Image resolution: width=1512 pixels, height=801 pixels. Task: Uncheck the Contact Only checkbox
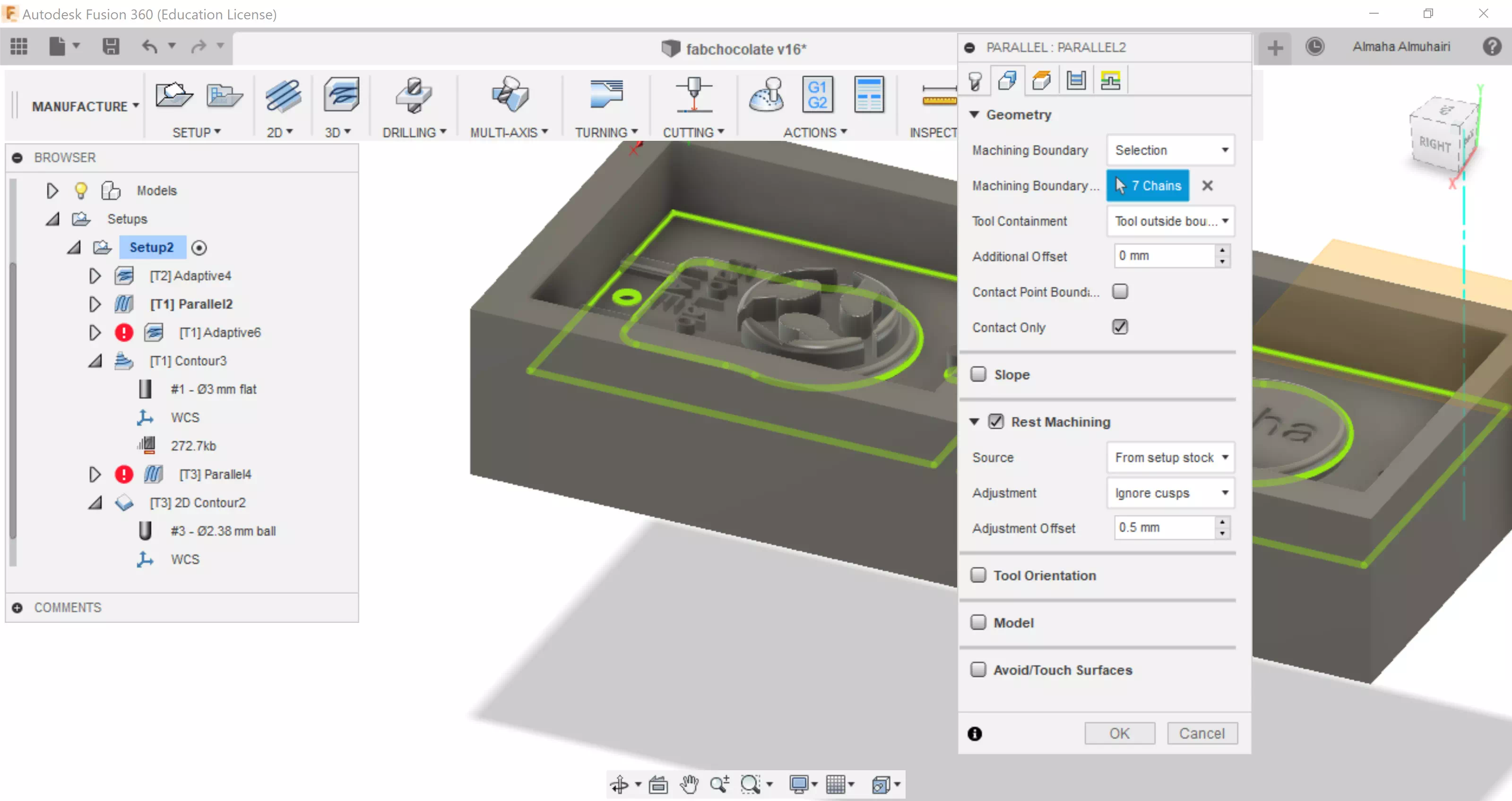coord(1120,327)
